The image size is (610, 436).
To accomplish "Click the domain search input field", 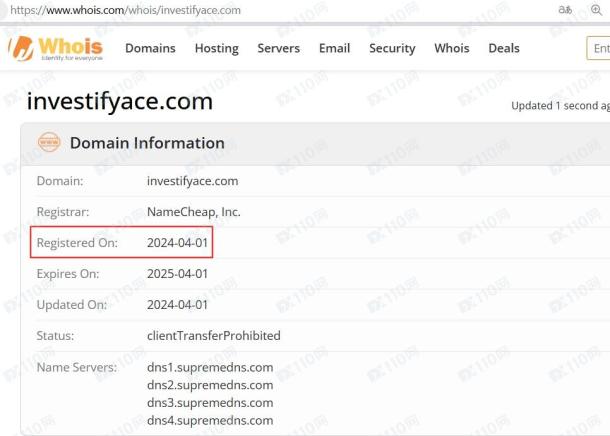I will [598, 48].
